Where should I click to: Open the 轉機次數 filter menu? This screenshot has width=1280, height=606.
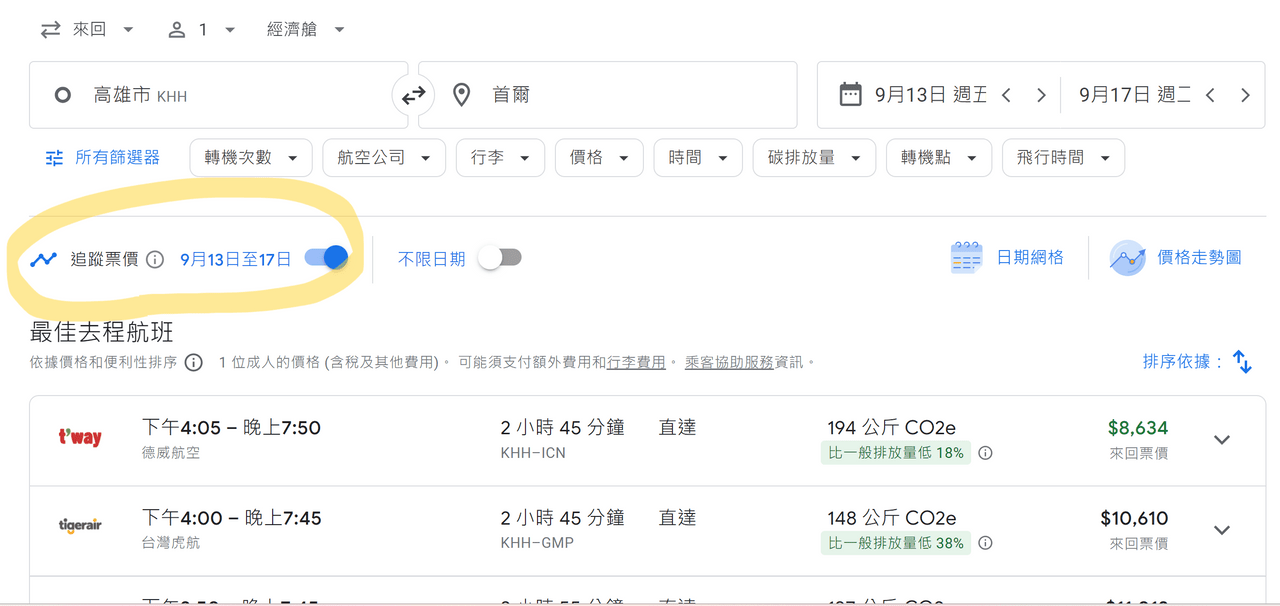click(x=251, y=158)
